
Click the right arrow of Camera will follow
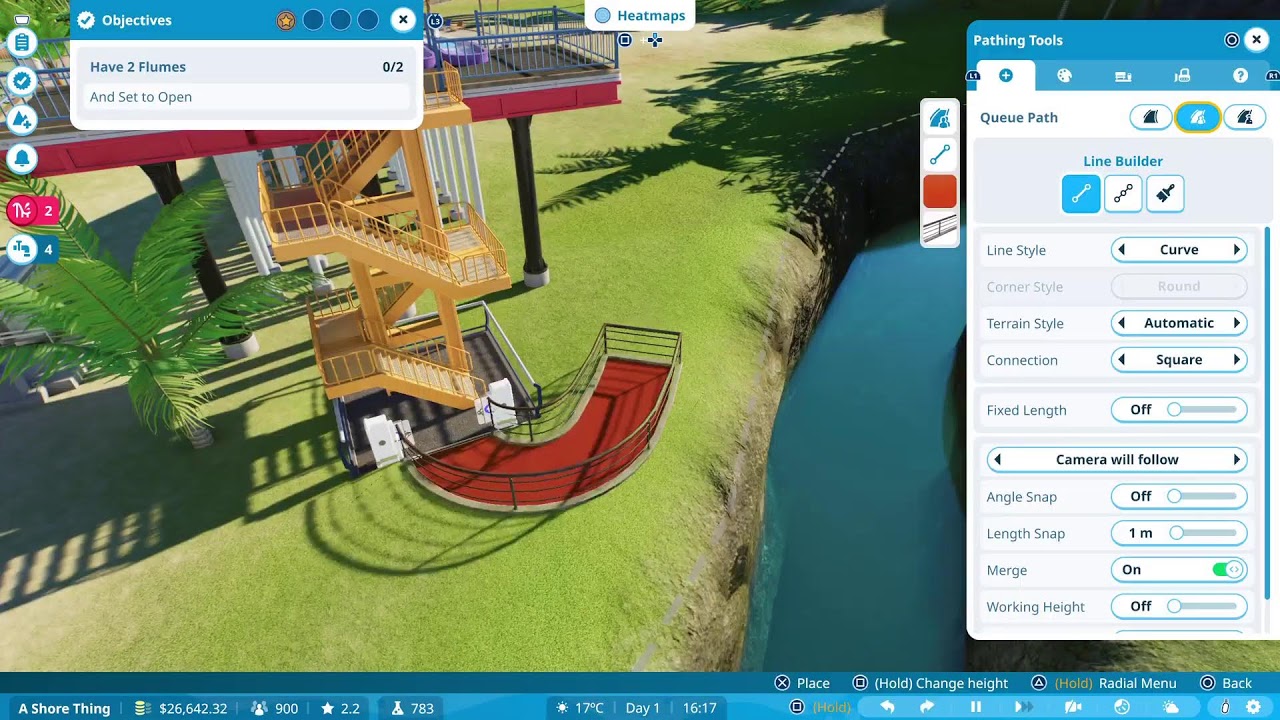tap(1237, 460)
